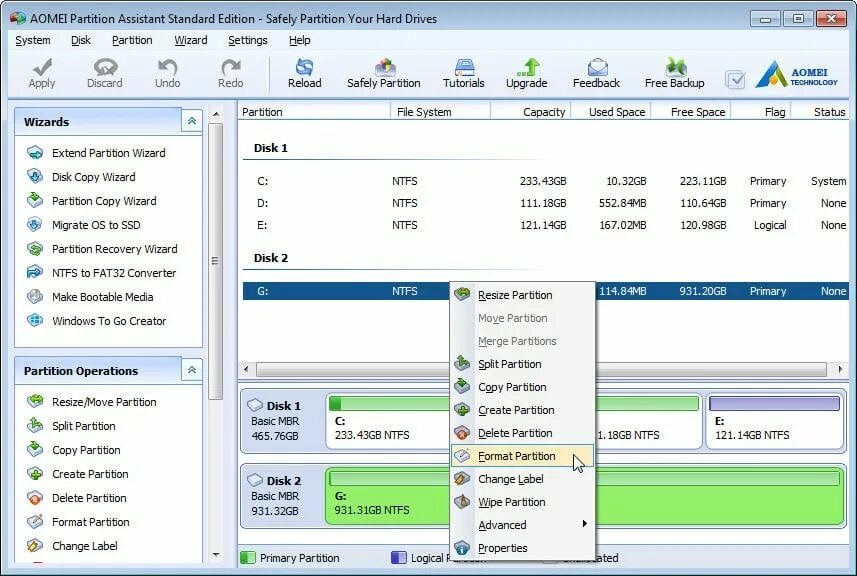Open the Wizard menu
The image size is (857, 576).
191,40
